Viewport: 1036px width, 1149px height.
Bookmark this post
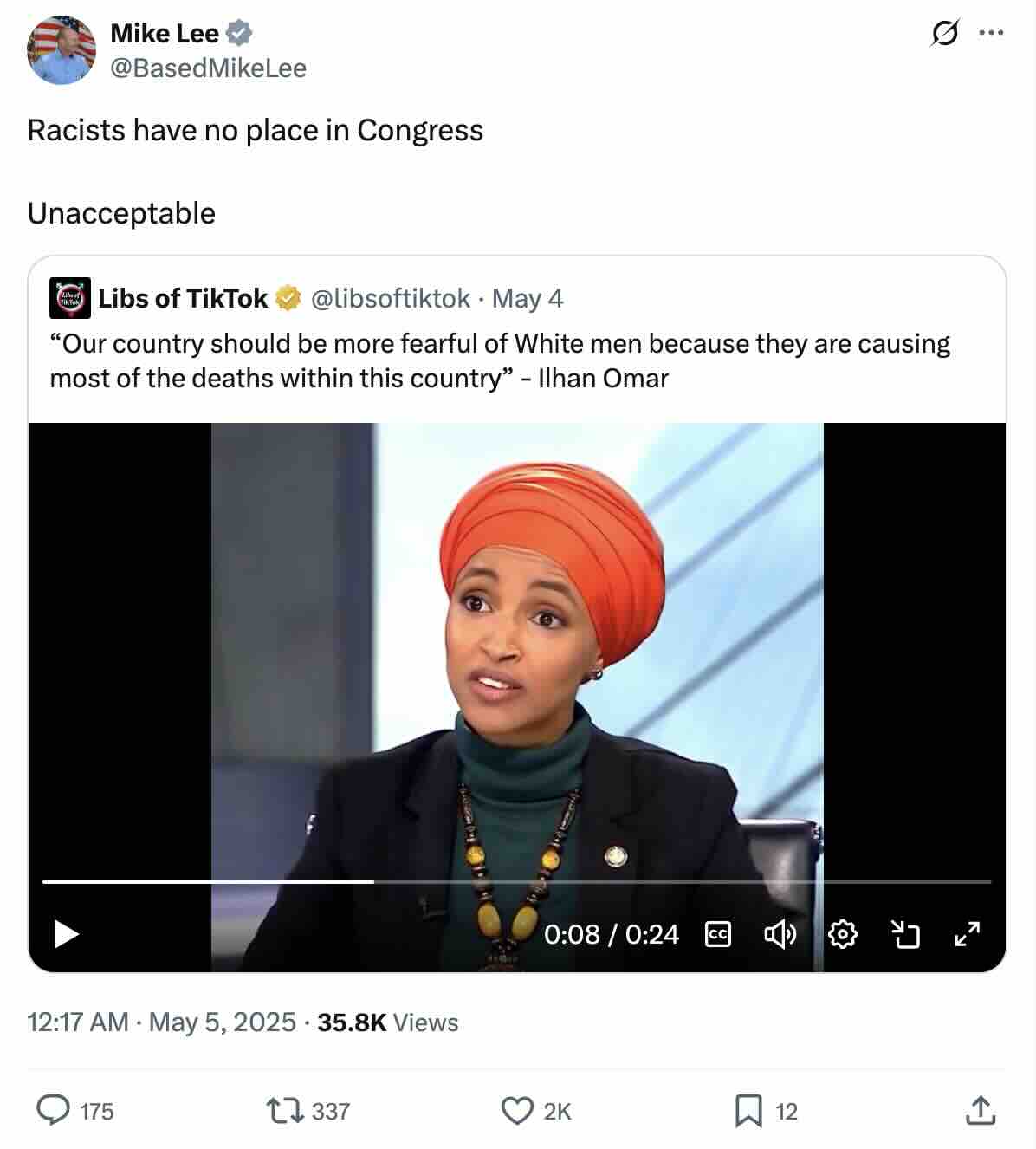tap(748, 1110)
